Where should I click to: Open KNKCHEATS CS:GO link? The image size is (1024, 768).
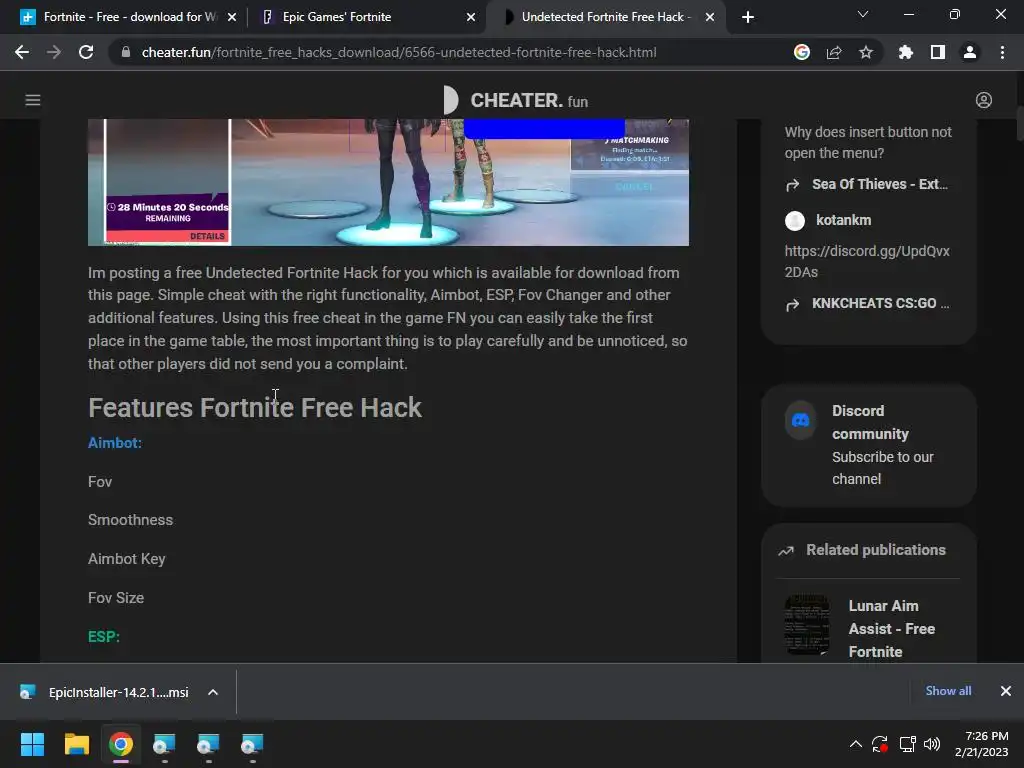pos(880,303)
